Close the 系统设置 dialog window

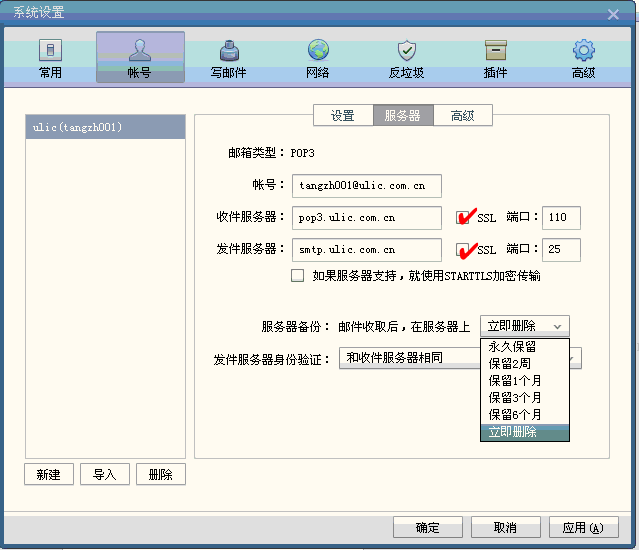[613, 12]
